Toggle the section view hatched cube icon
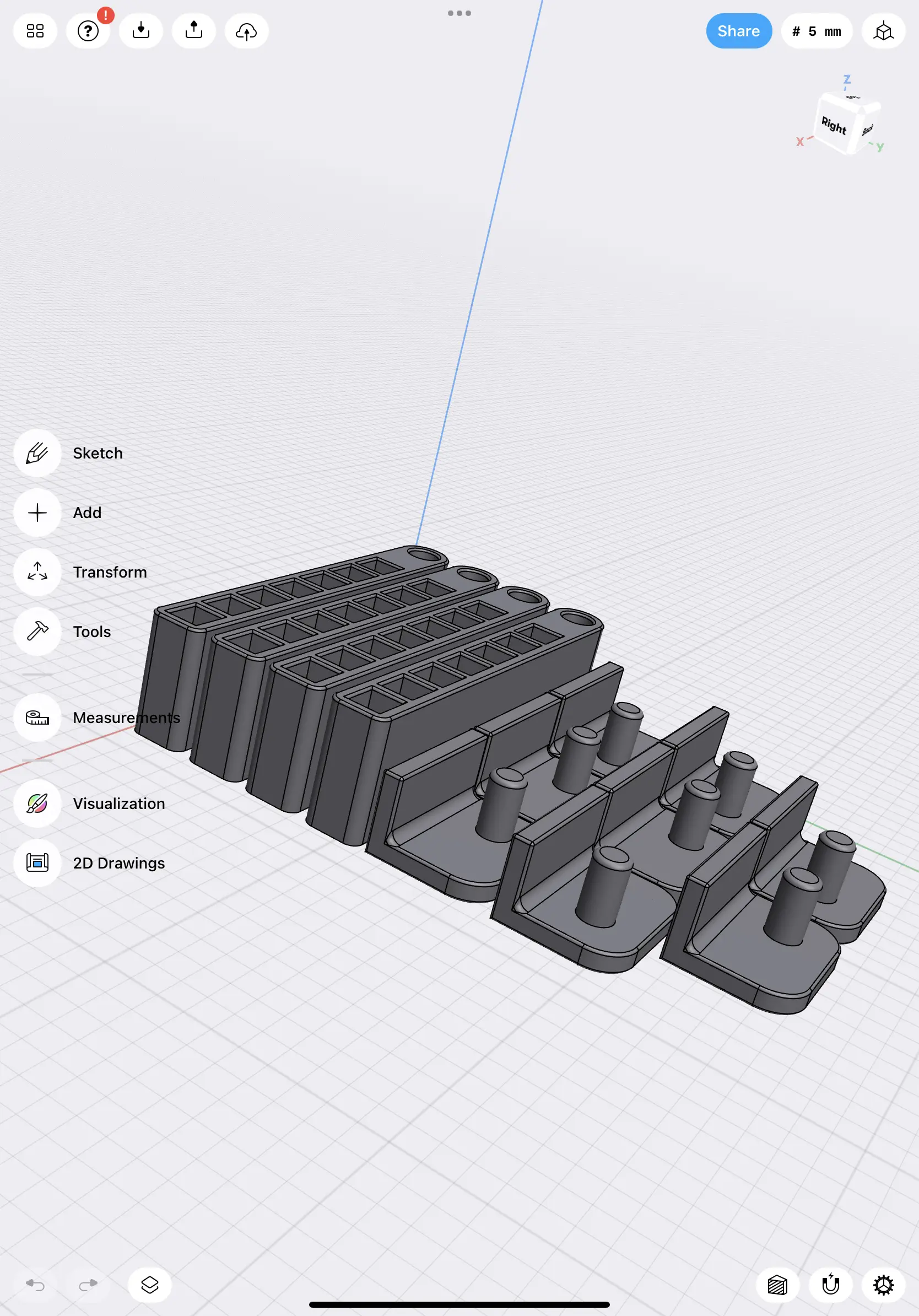 (x=777, y=1285)
